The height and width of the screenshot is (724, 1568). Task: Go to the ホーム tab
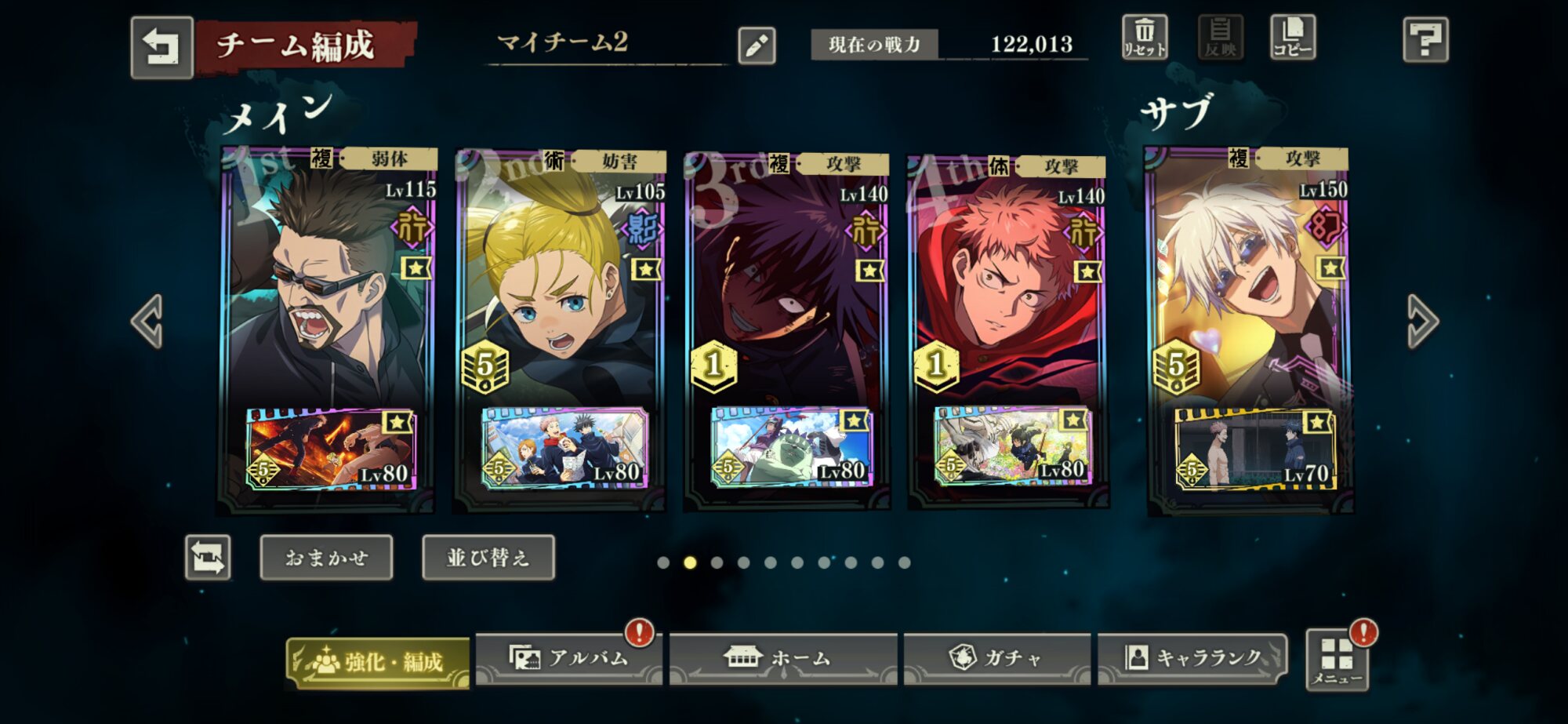click(x=783, y=659)
